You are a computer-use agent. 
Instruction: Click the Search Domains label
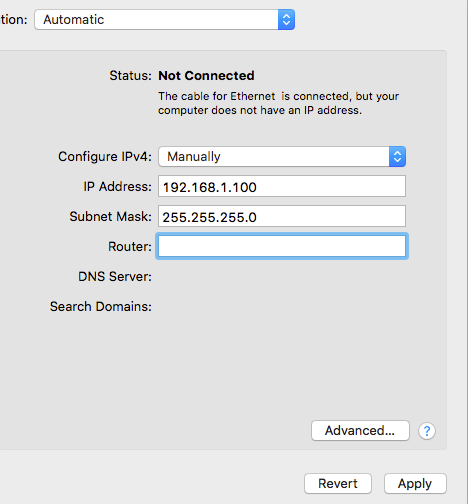coord(101,306)
